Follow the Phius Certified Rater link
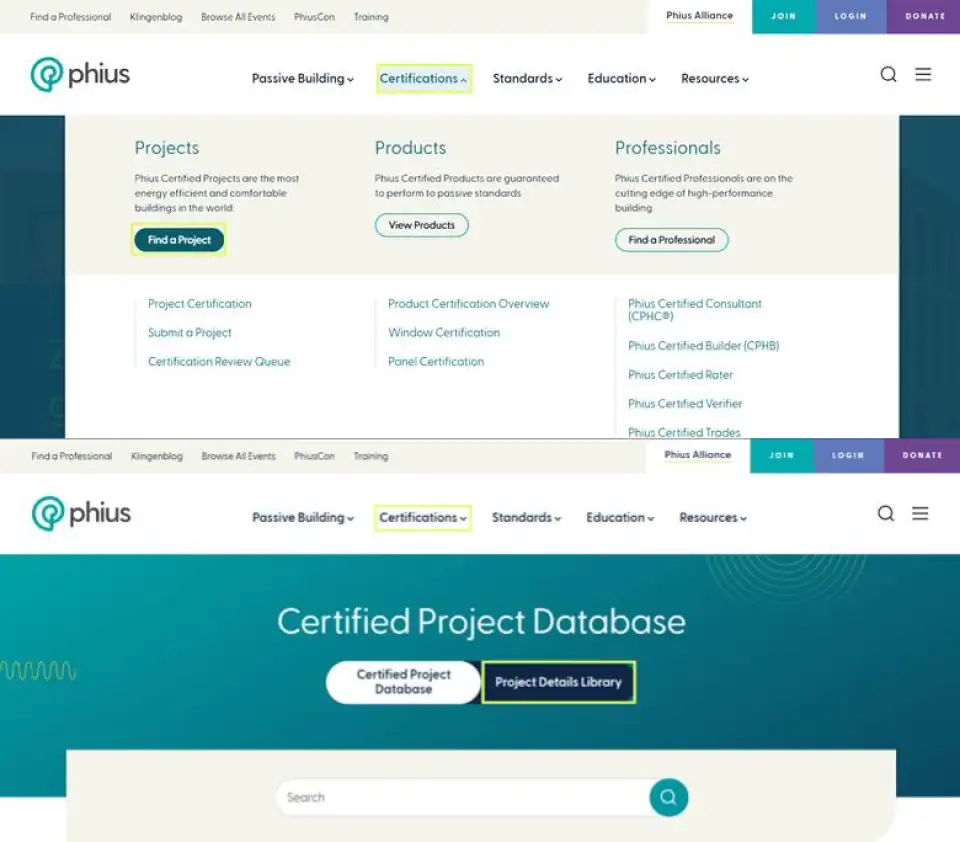960x842 pixels. [x=680, y=375]
